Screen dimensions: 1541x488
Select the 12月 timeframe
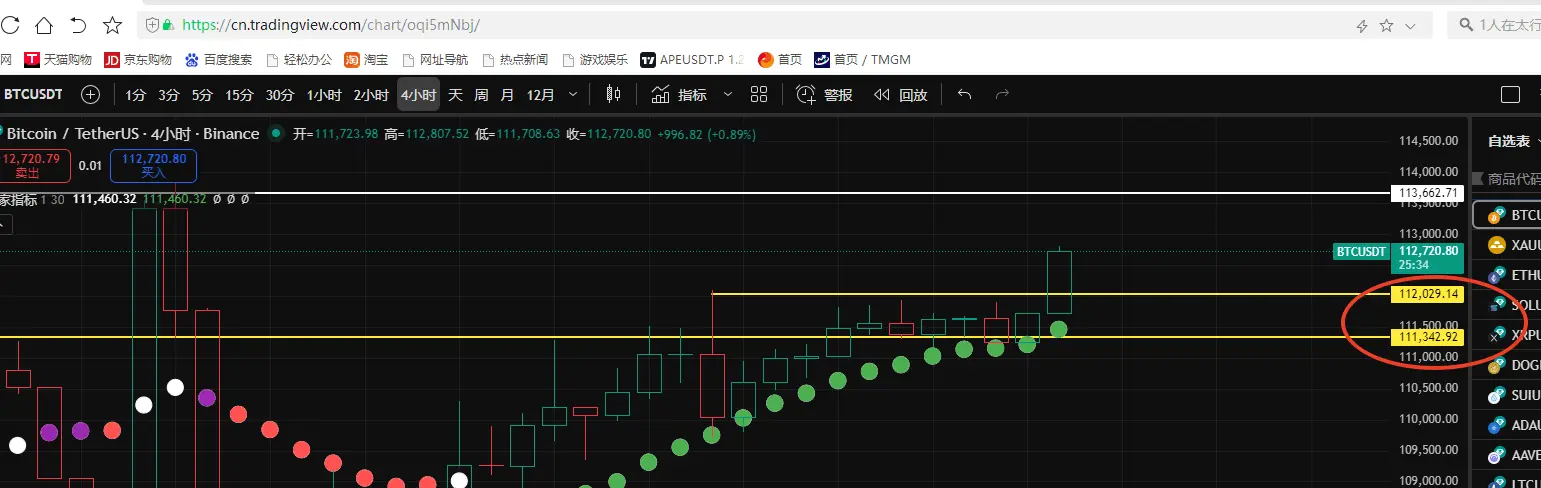(540, 95)
